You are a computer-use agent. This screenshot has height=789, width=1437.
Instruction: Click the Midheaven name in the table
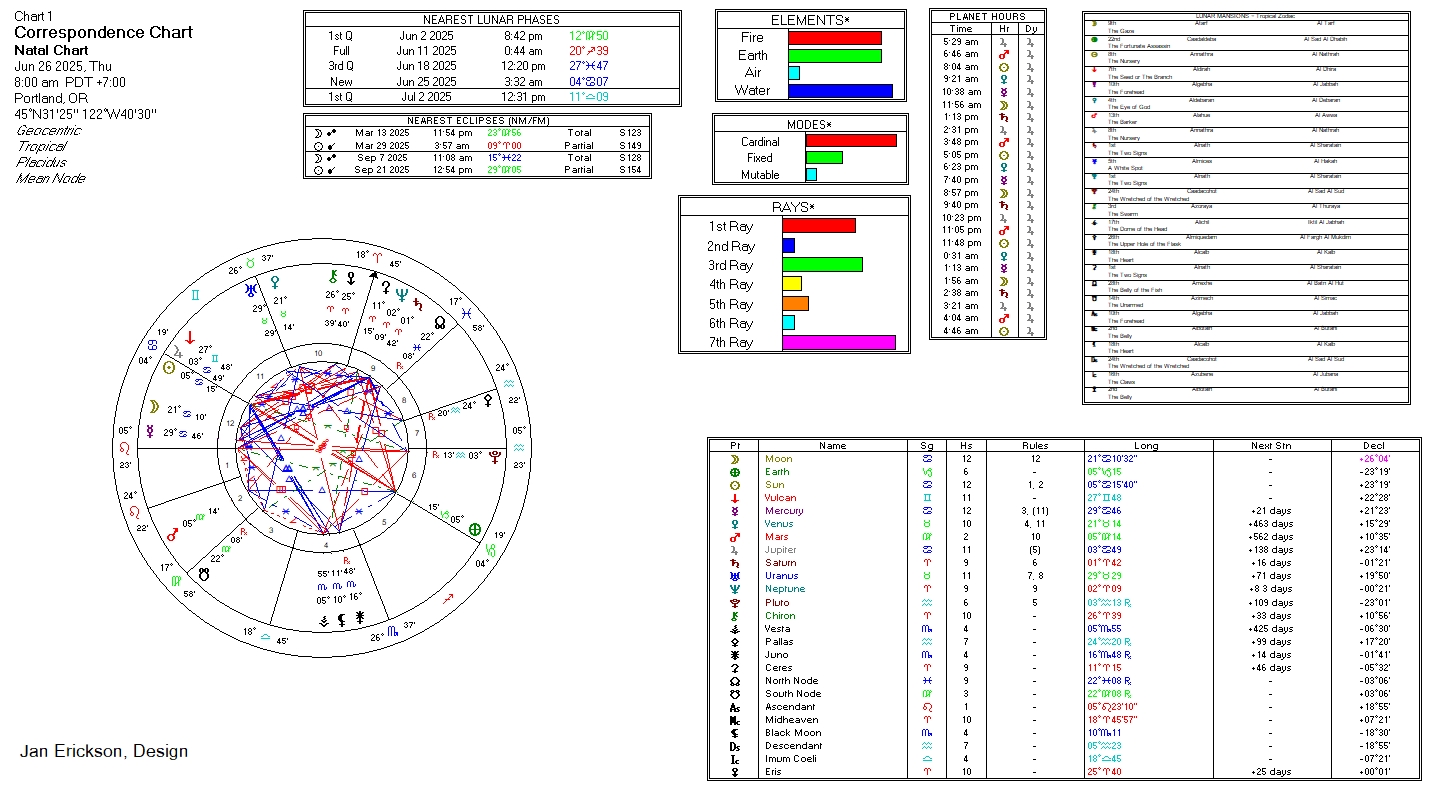[792, 720]
